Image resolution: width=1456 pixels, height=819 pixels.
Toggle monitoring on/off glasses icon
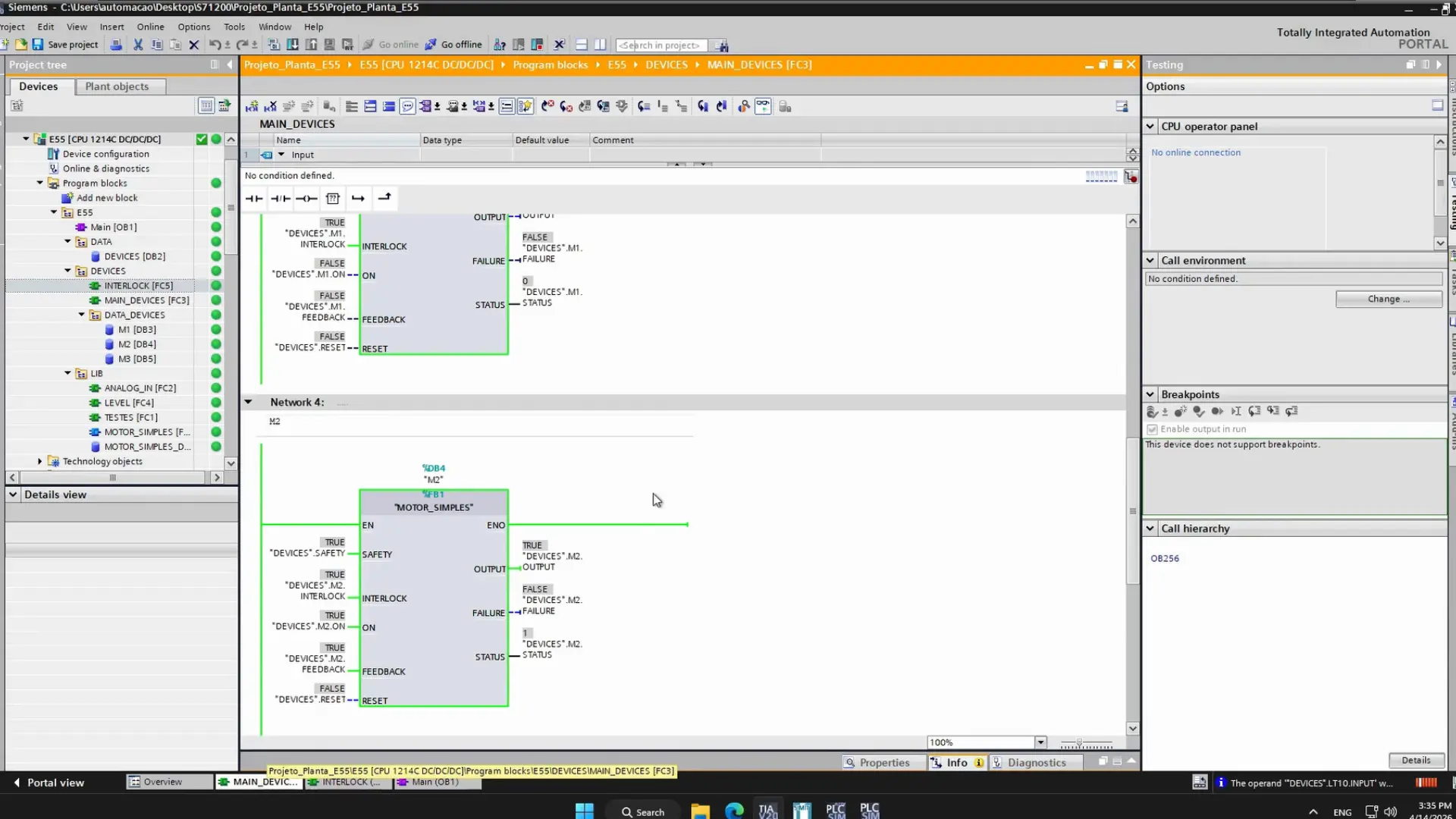pos(763,107)
